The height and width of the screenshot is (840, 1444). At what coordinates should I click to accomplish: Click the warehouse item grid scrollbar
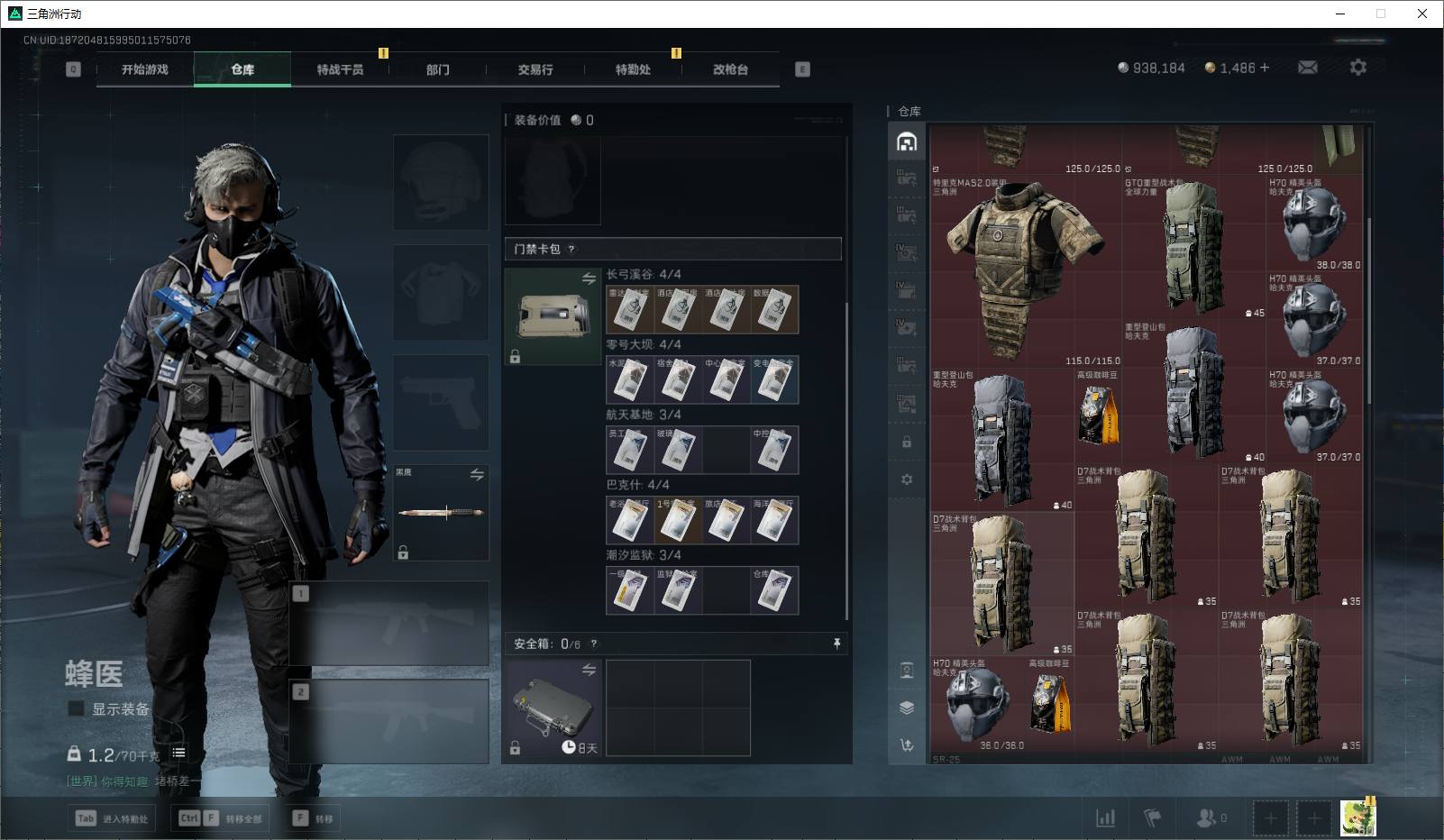[x=1368, y=311]
